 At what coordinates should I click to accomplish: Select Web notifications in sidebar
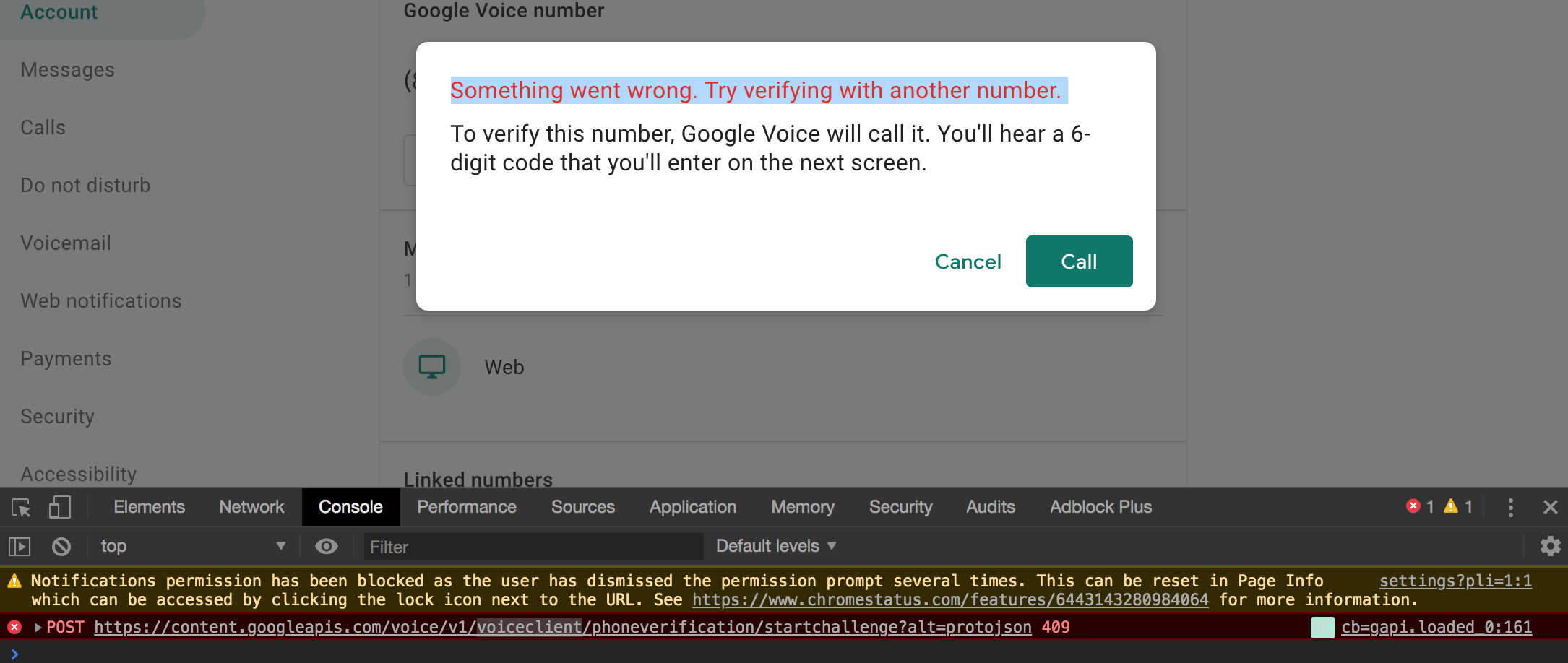click(x=101, y=301)
